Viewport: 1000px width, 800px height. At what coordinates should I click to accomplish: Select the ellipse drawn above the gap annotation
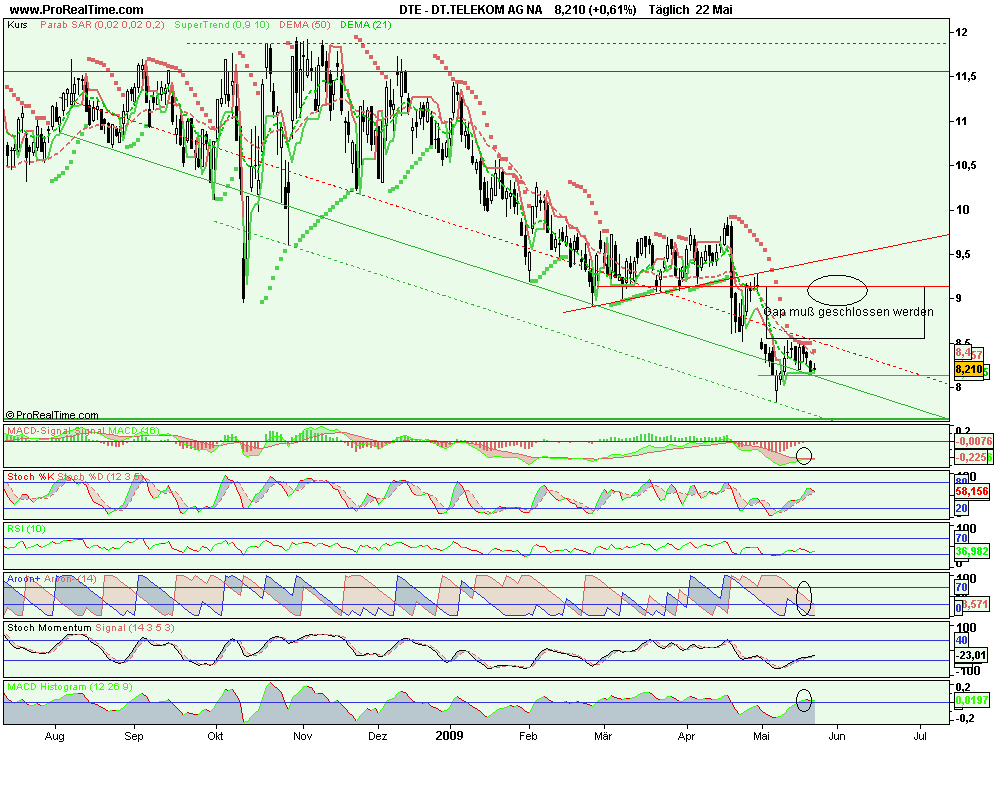tap(836, 290)
